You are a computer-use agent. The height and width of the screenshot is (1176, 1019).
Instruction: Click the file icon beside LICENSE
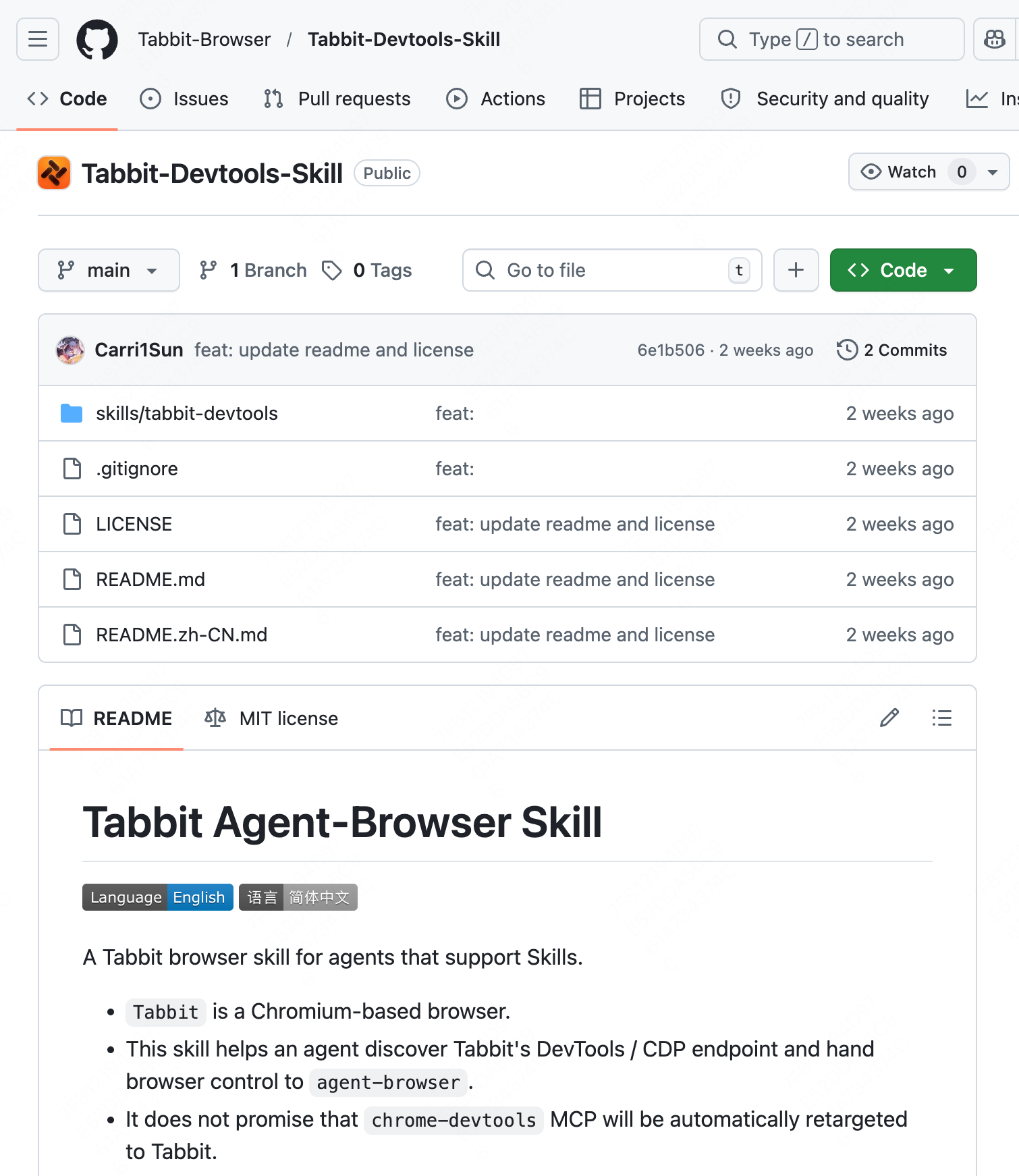click(72, 524)
